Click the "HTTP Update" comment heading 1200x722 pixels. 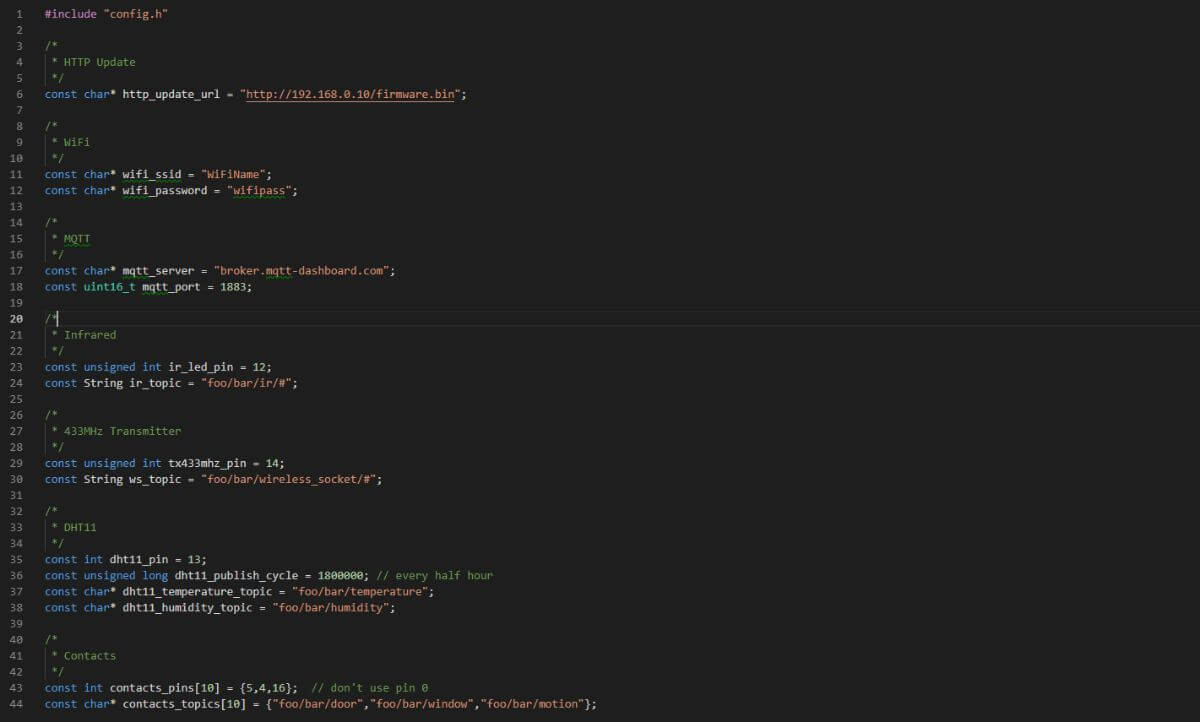pos(99,62)
